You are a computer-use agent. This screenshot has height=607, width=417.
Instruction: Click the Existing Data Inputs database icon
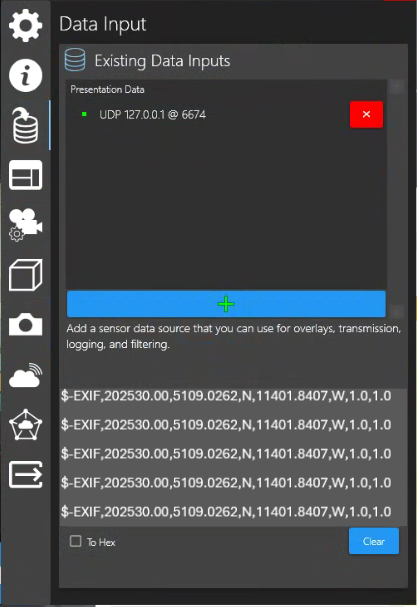tap(75, 60)
